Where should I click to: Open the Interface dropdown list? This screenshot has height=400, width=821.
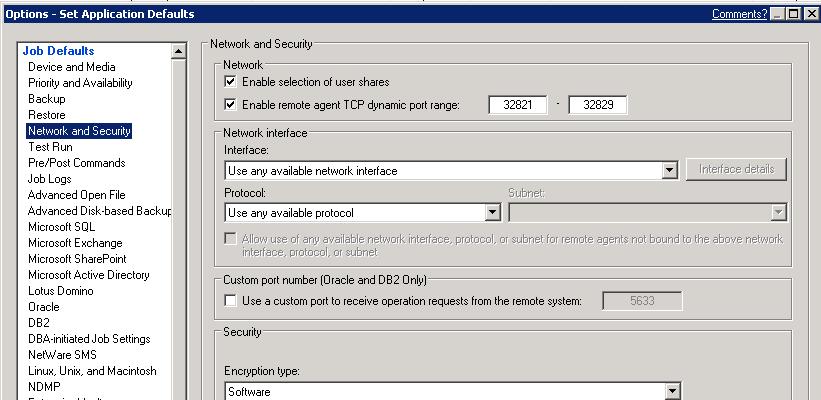(670, 170)
